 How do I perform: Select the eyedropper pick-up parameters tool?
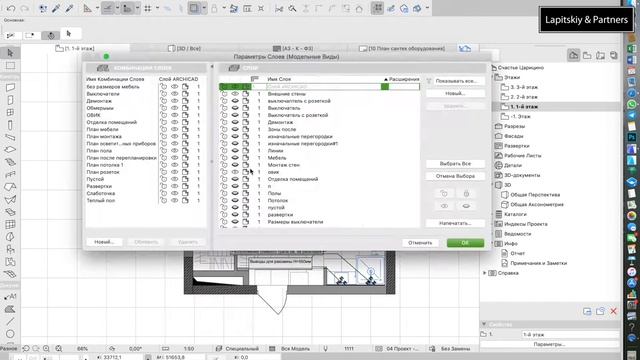[x=56, y=8]
